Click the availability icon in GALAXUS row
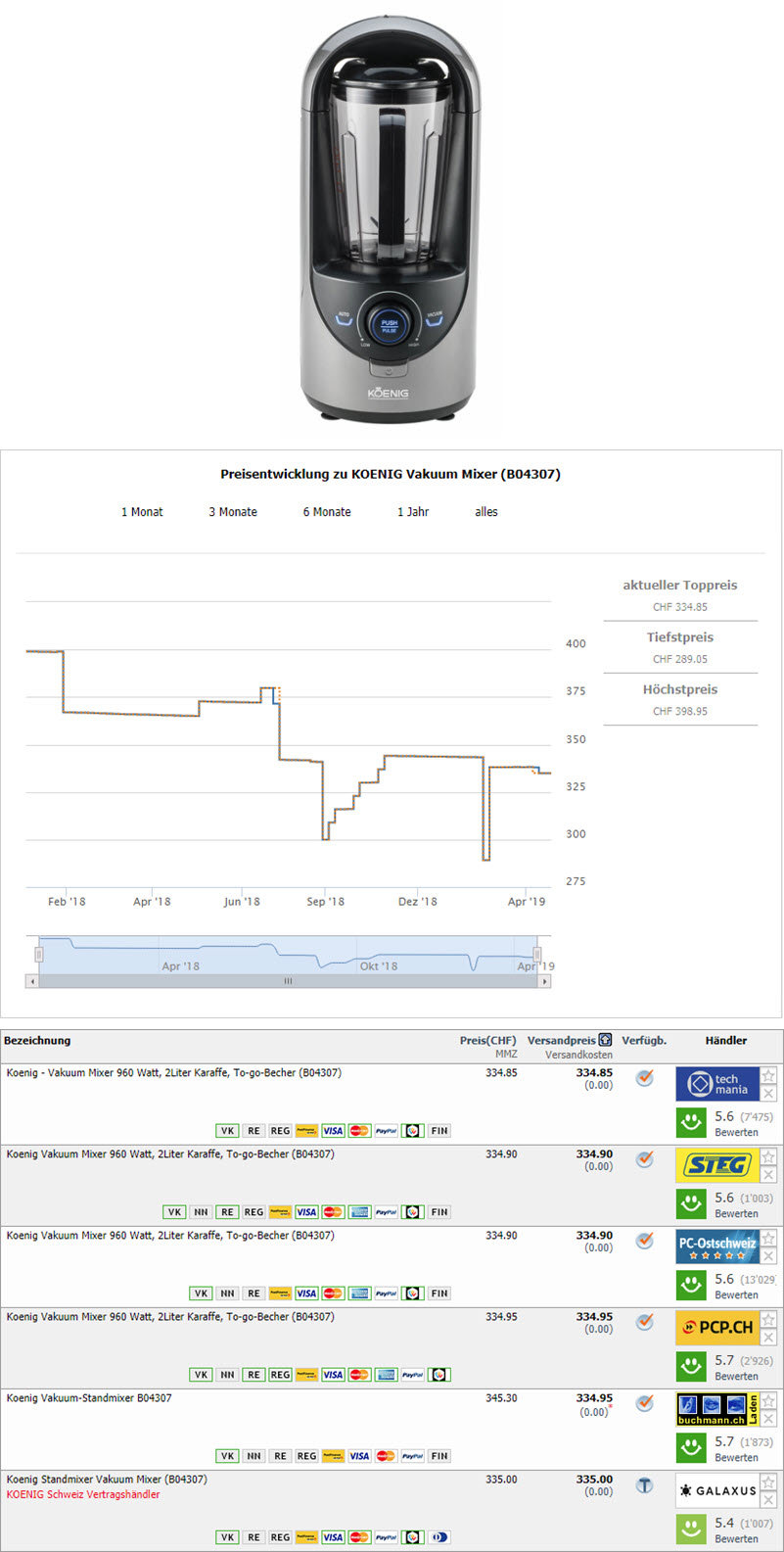 tap(644, 1485)
